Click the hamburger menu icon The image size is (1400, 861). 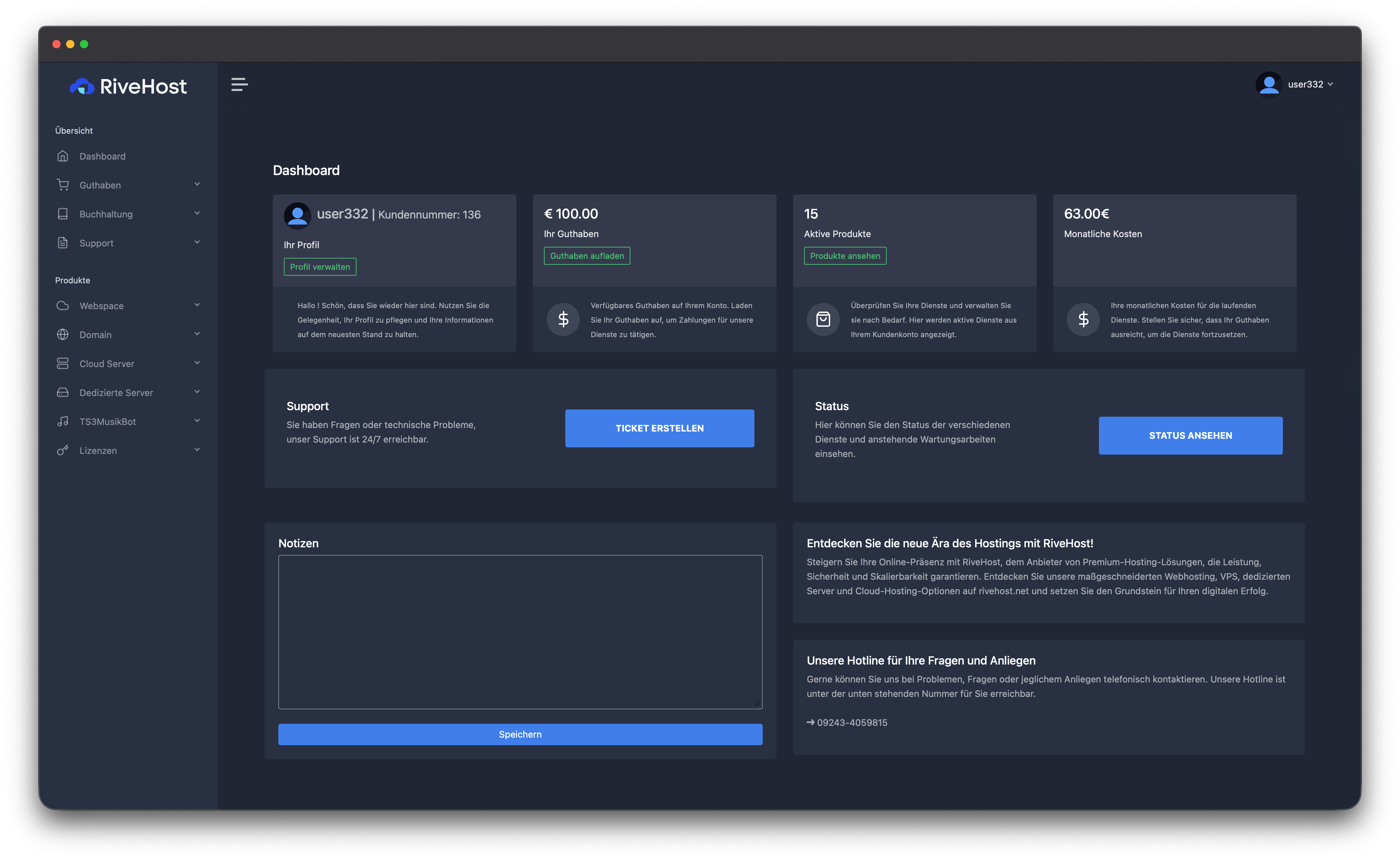coord(240,85)
